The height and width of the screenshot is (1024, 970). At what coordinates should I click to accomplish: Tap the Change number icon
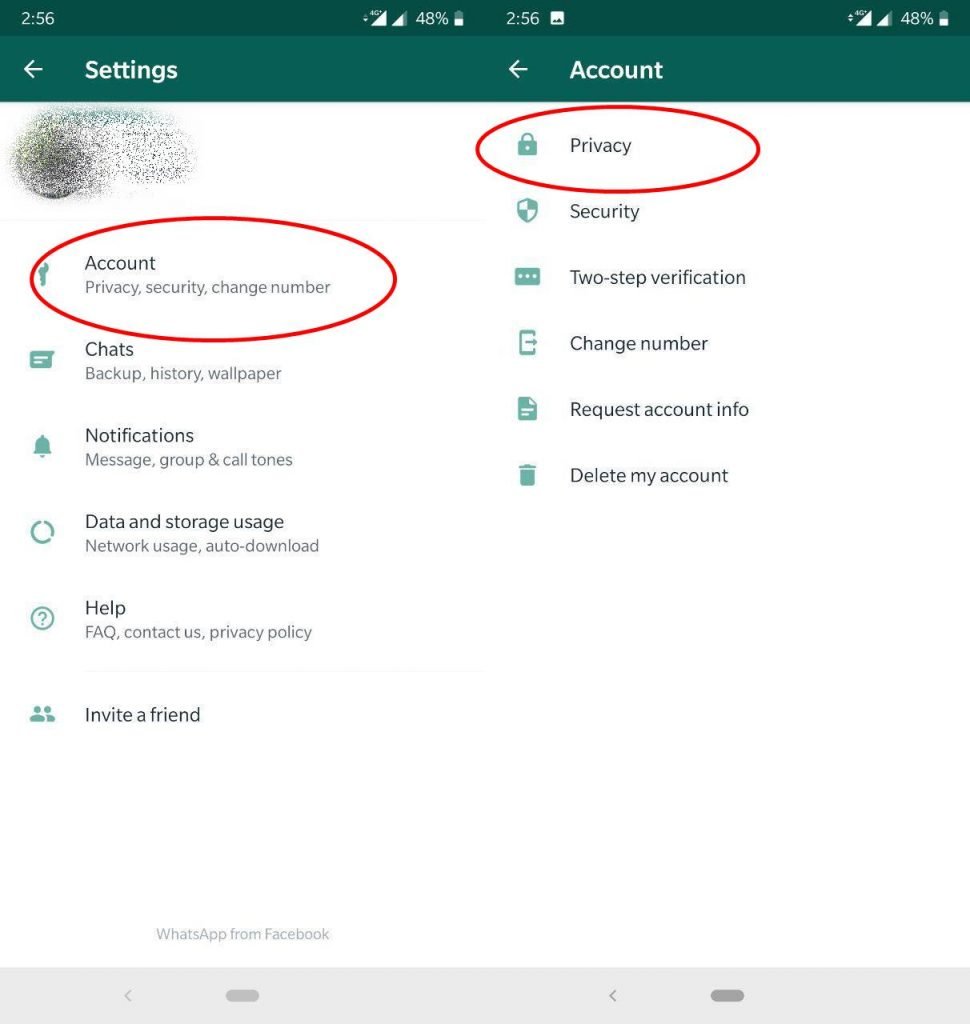[526, 343]
